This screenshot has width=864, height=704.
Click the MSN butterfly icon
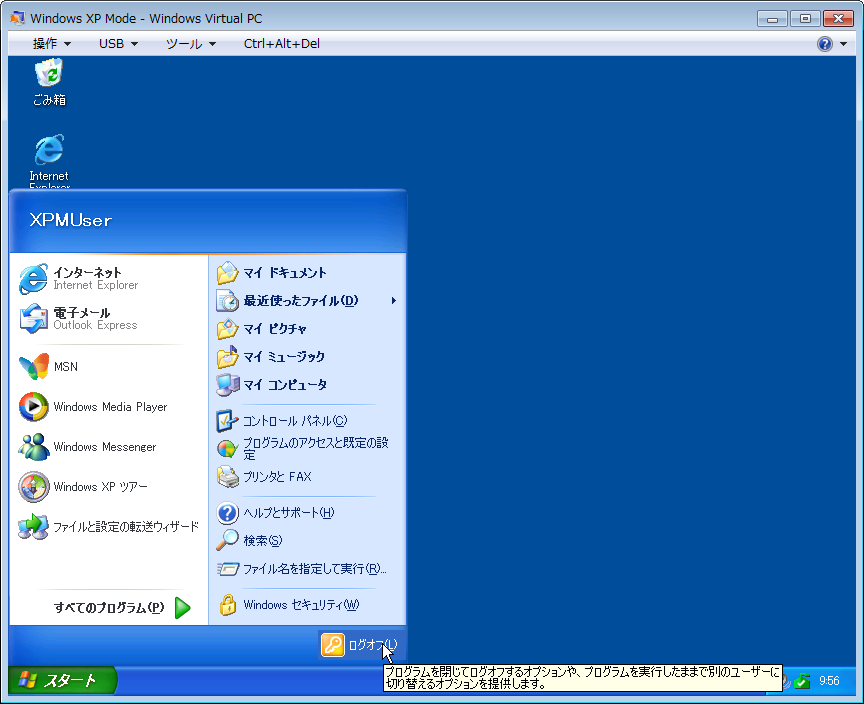click(x=33, y=366)
